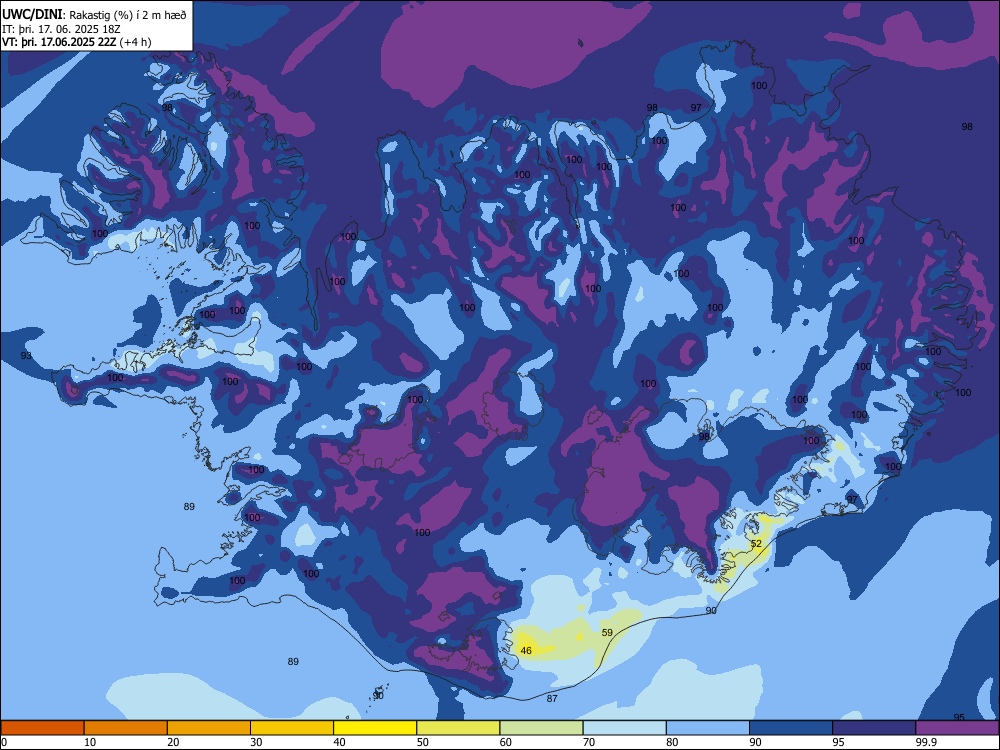Image resolution: width=1000 pixels, height=750 pixels.
Task: Click the humidity value 93 on the map
Action: [x=26, y=355]
